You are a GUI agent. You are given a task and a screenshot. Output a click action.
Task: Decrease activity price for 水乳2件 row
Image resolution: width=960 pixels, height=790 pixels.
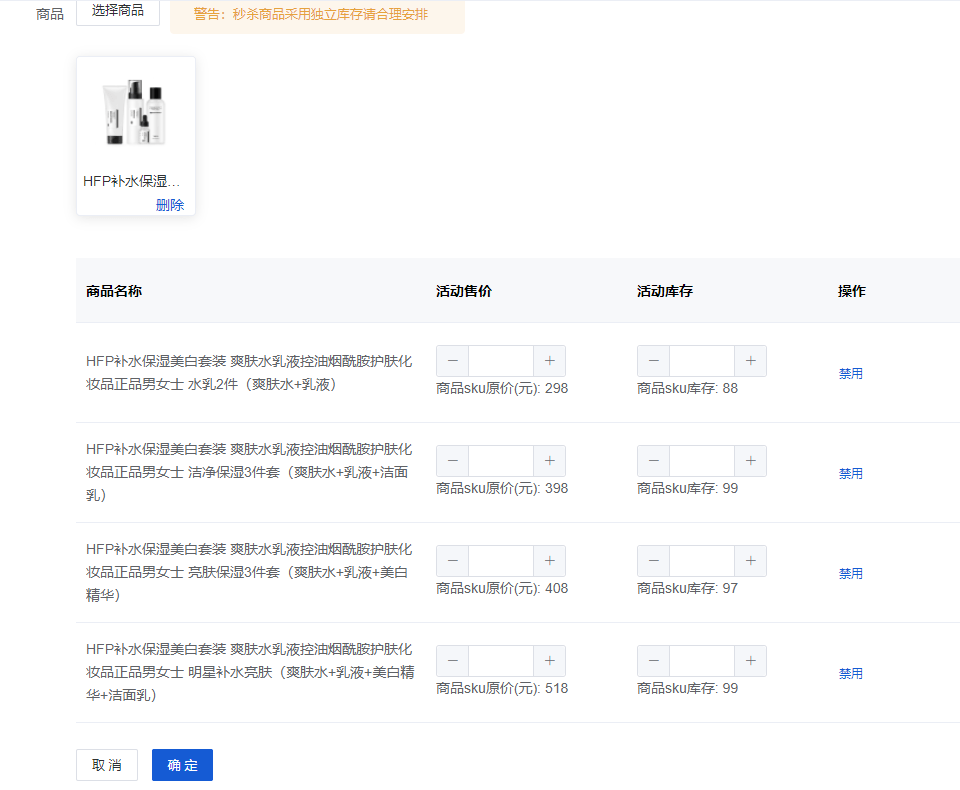point(452,361)
